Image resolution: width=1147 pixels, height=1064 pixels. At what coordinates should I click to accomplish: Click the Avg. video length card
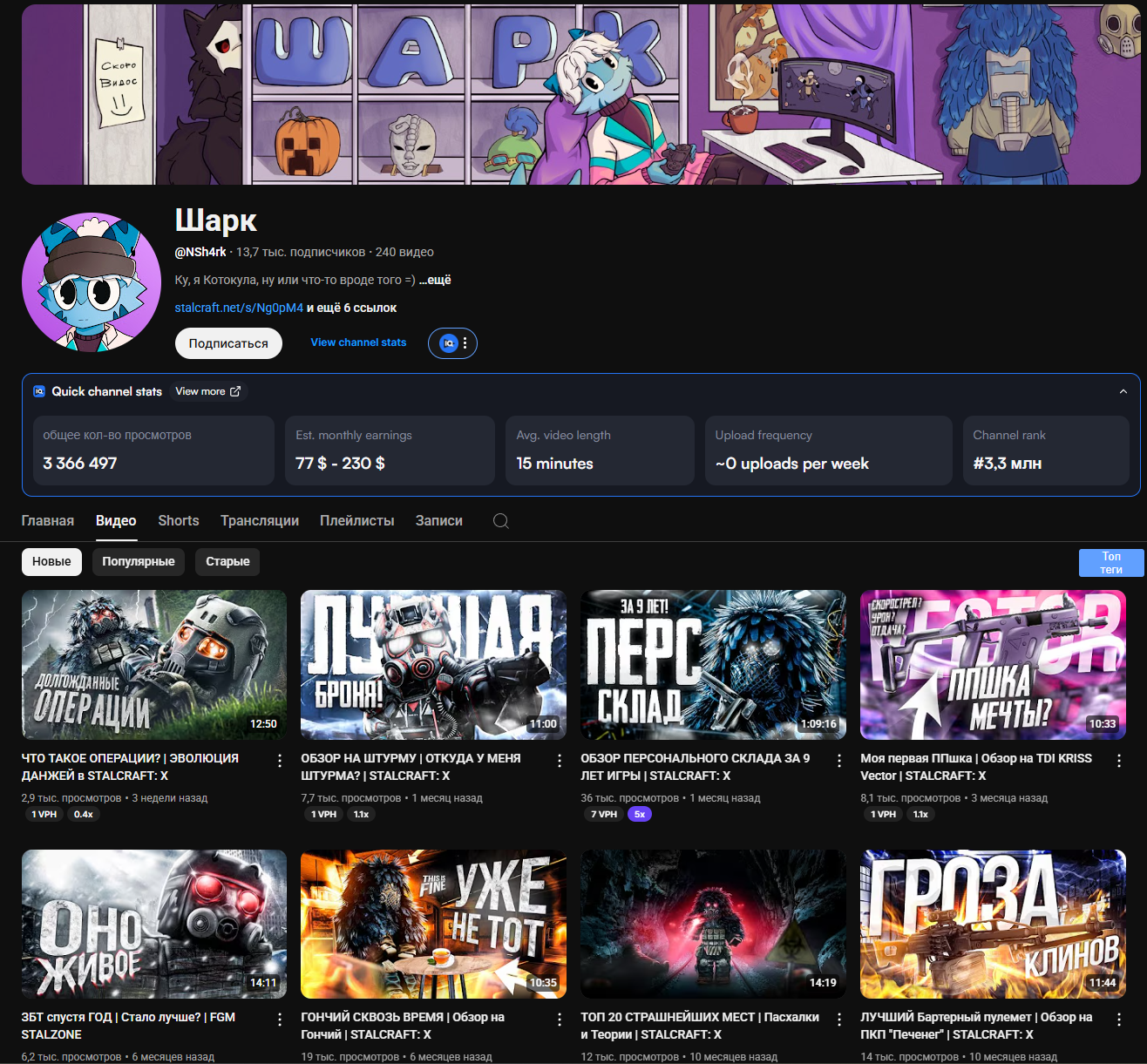click(x=600, y=450)
